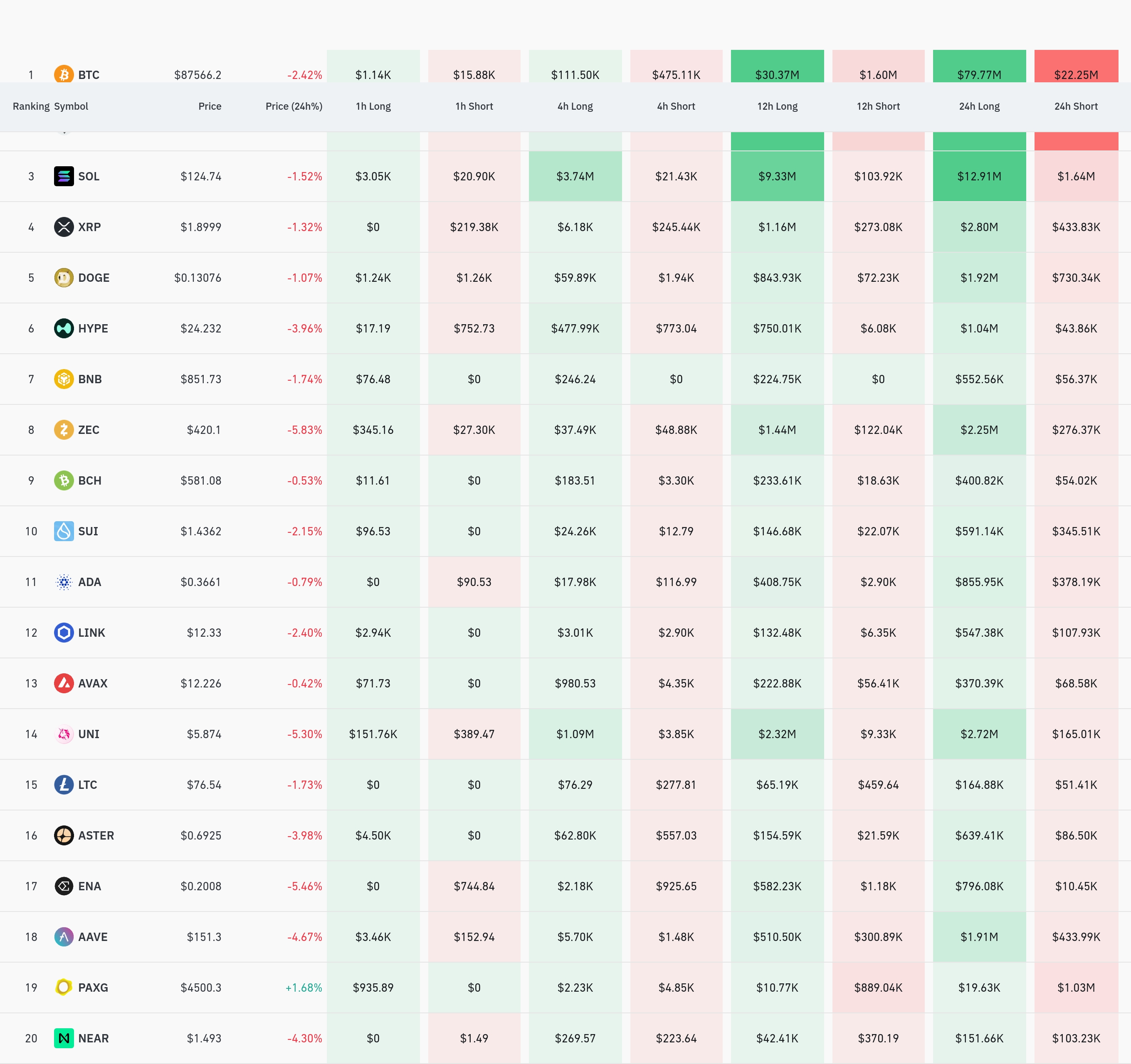Click the HYPE coin icon
Viewport: 1131px width, 1064px height.
click(64, 328)
